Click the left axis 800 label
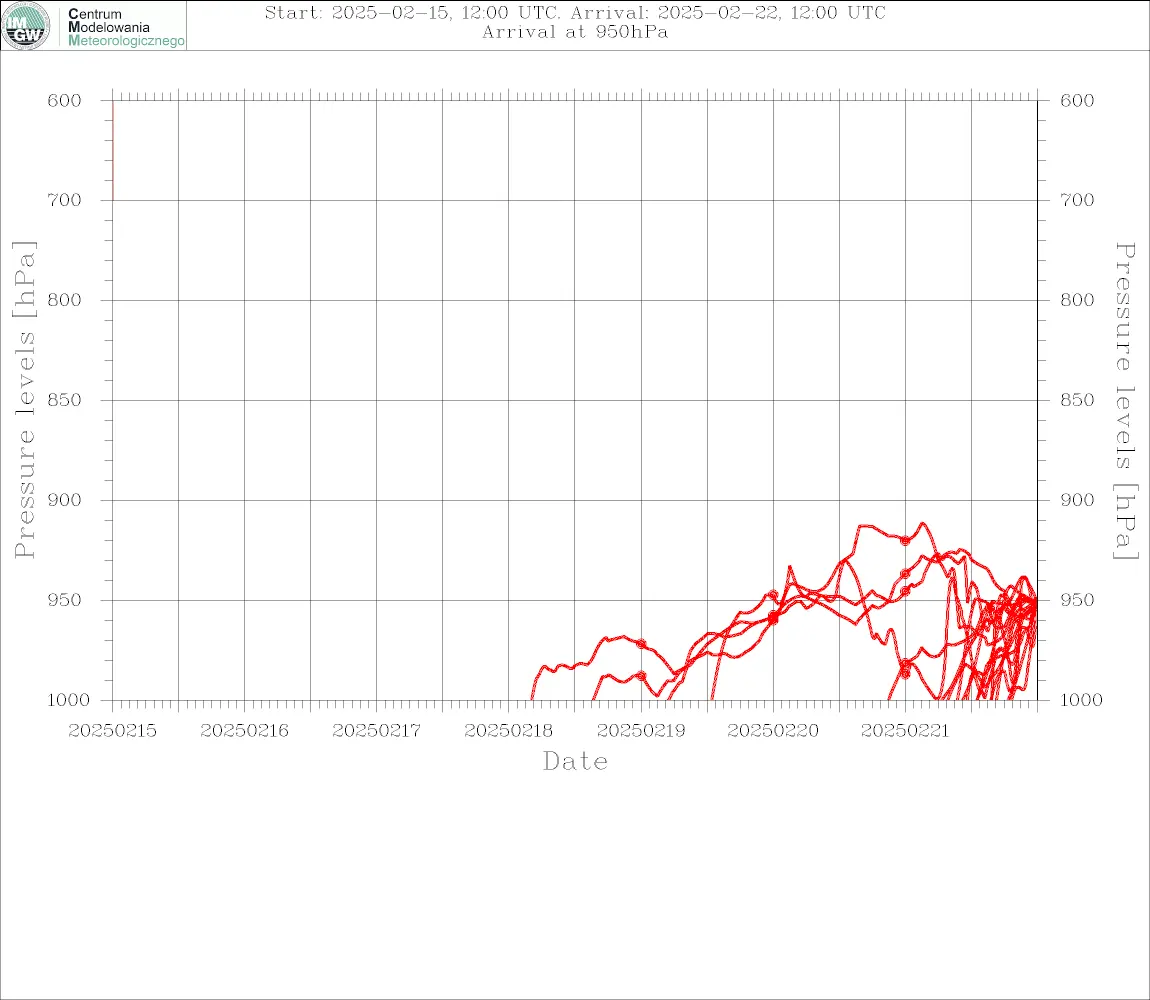The image size is (1150, 1000). (x=65, y=300)
